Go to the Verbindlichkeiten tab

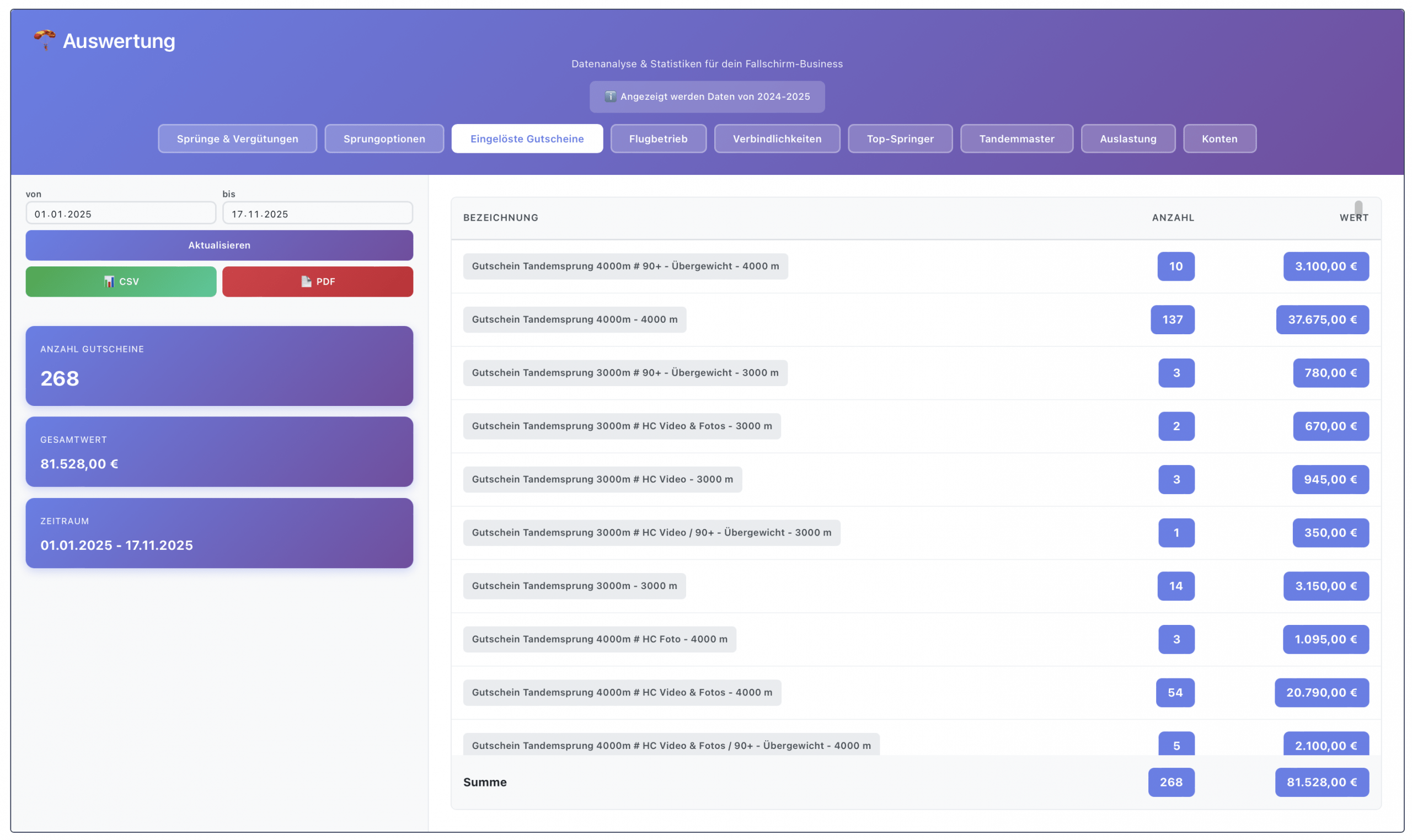(x=777, y=138)
